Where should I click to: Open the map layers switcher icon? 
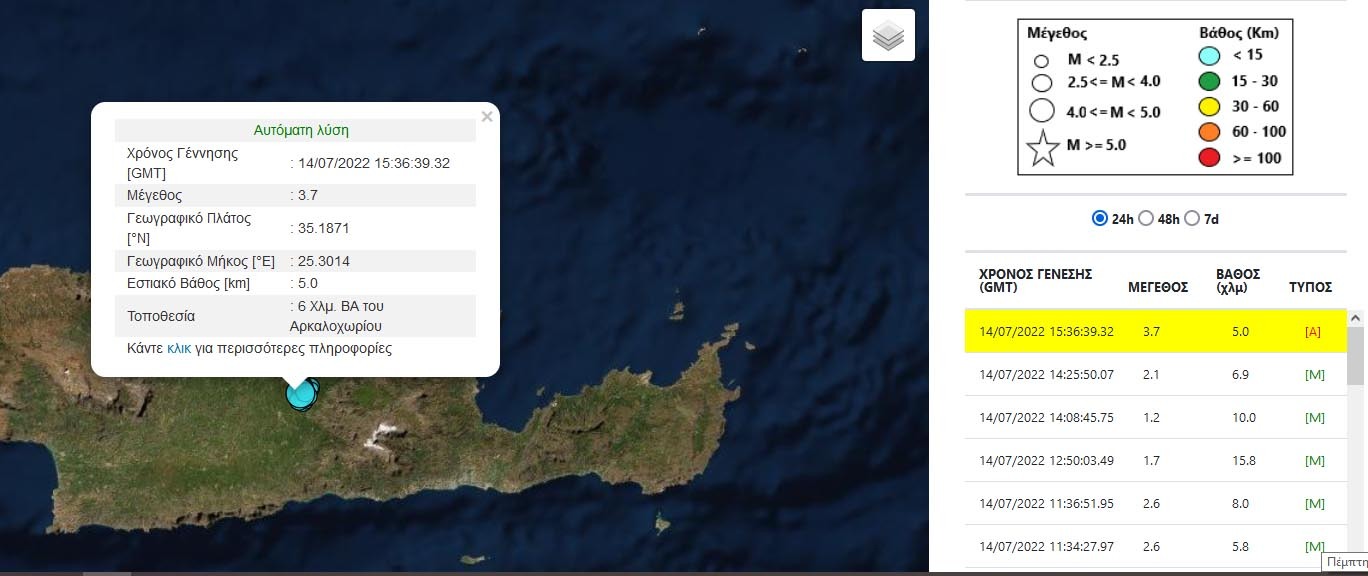888,36
